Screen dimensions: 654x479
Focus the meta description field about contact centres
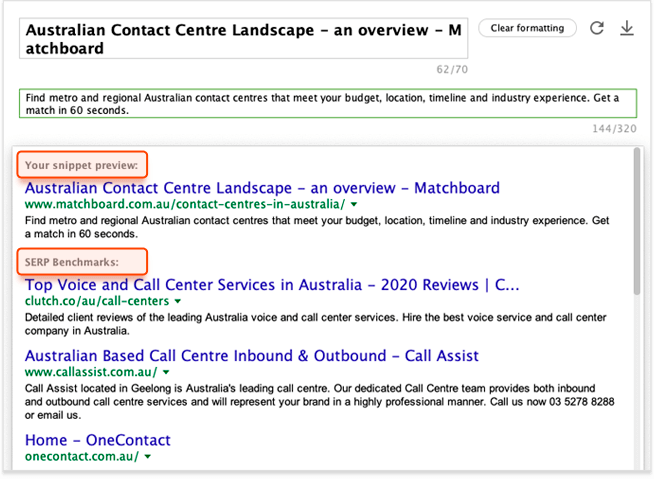click(328, 103)
